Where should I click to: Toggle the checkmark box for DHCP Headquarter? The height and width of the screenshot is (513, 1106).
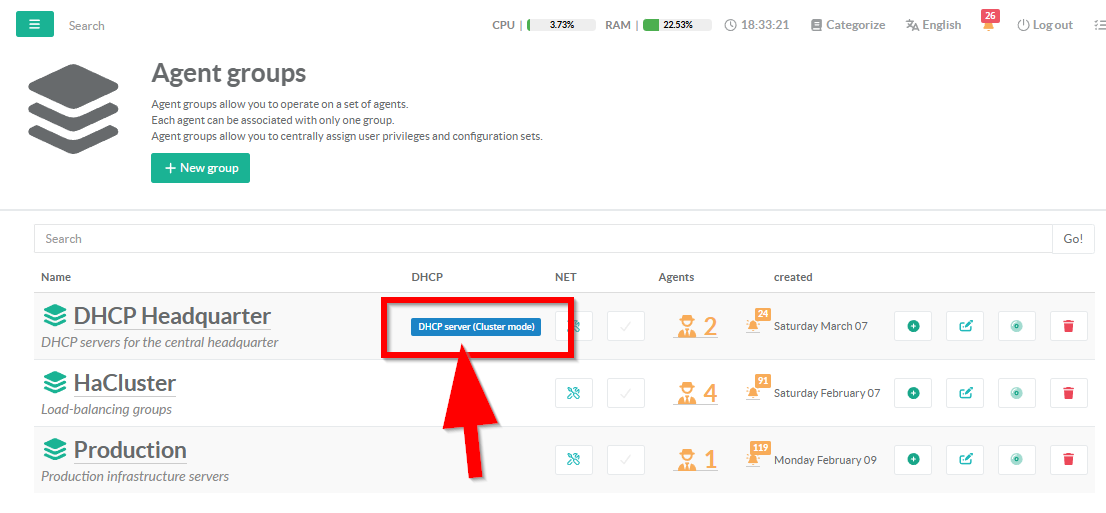pos(626,326)
